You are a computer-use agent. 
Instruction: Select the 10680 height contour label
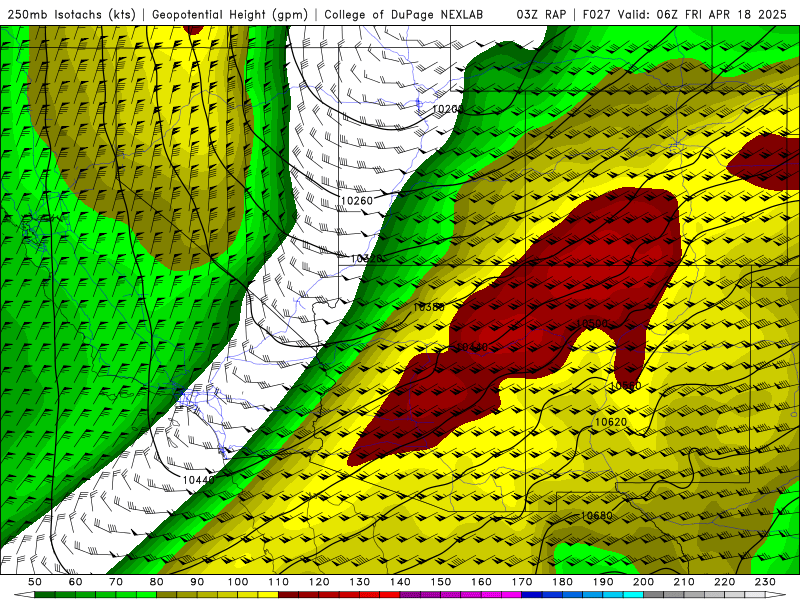(596, 515)
